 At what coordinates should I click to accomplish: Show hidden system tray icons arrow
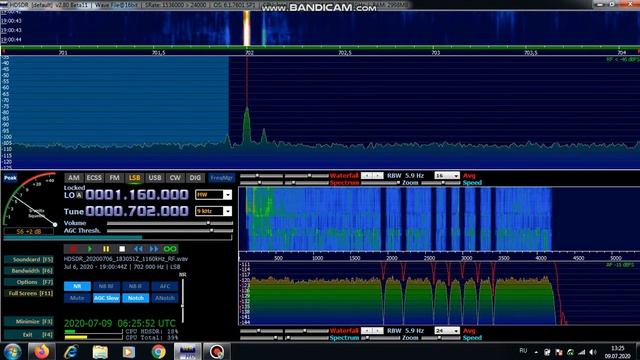click(x=536, y=352)
